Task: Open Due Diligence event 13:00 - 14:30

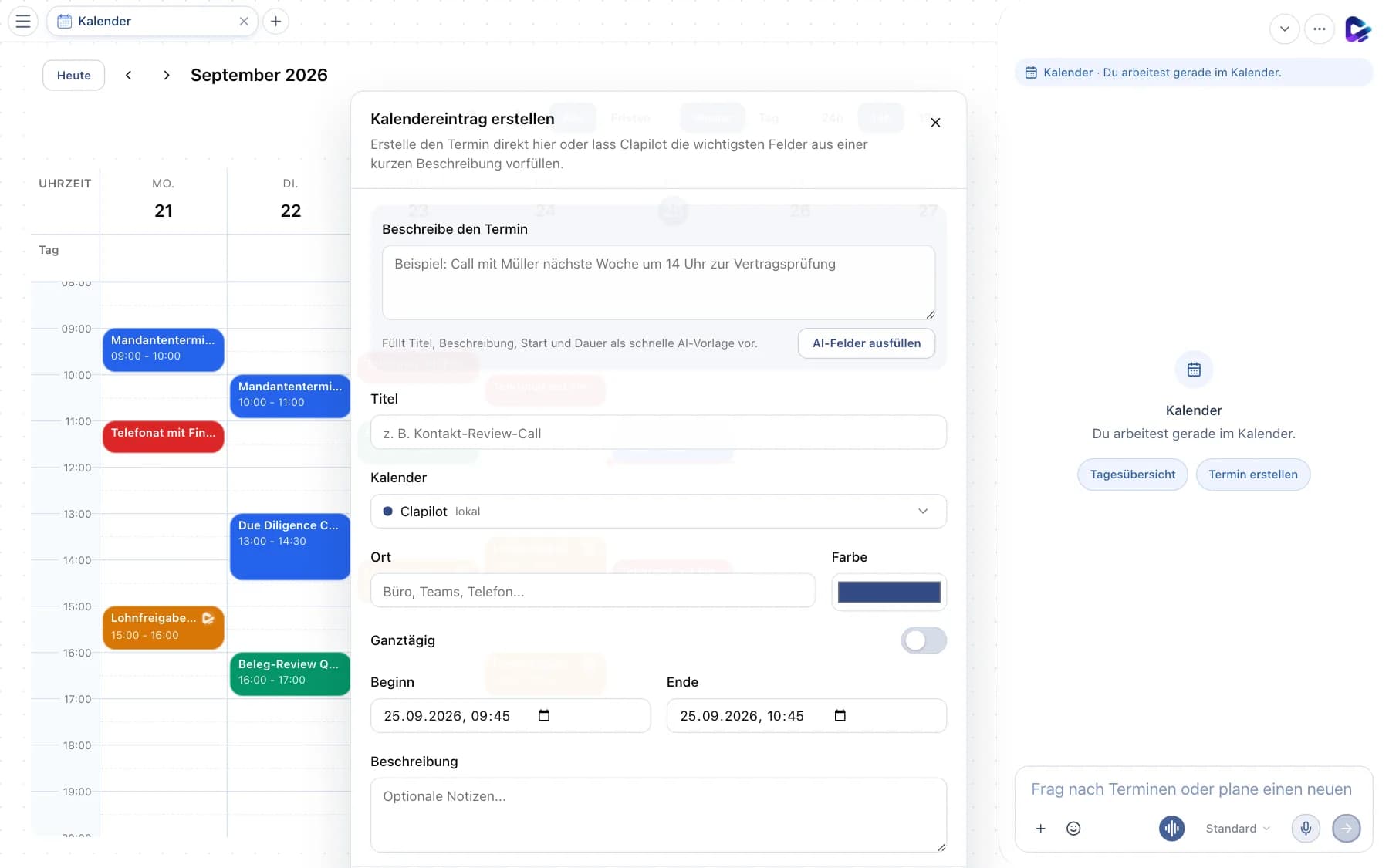Action: pyautogui.click(x=290, y=547)
